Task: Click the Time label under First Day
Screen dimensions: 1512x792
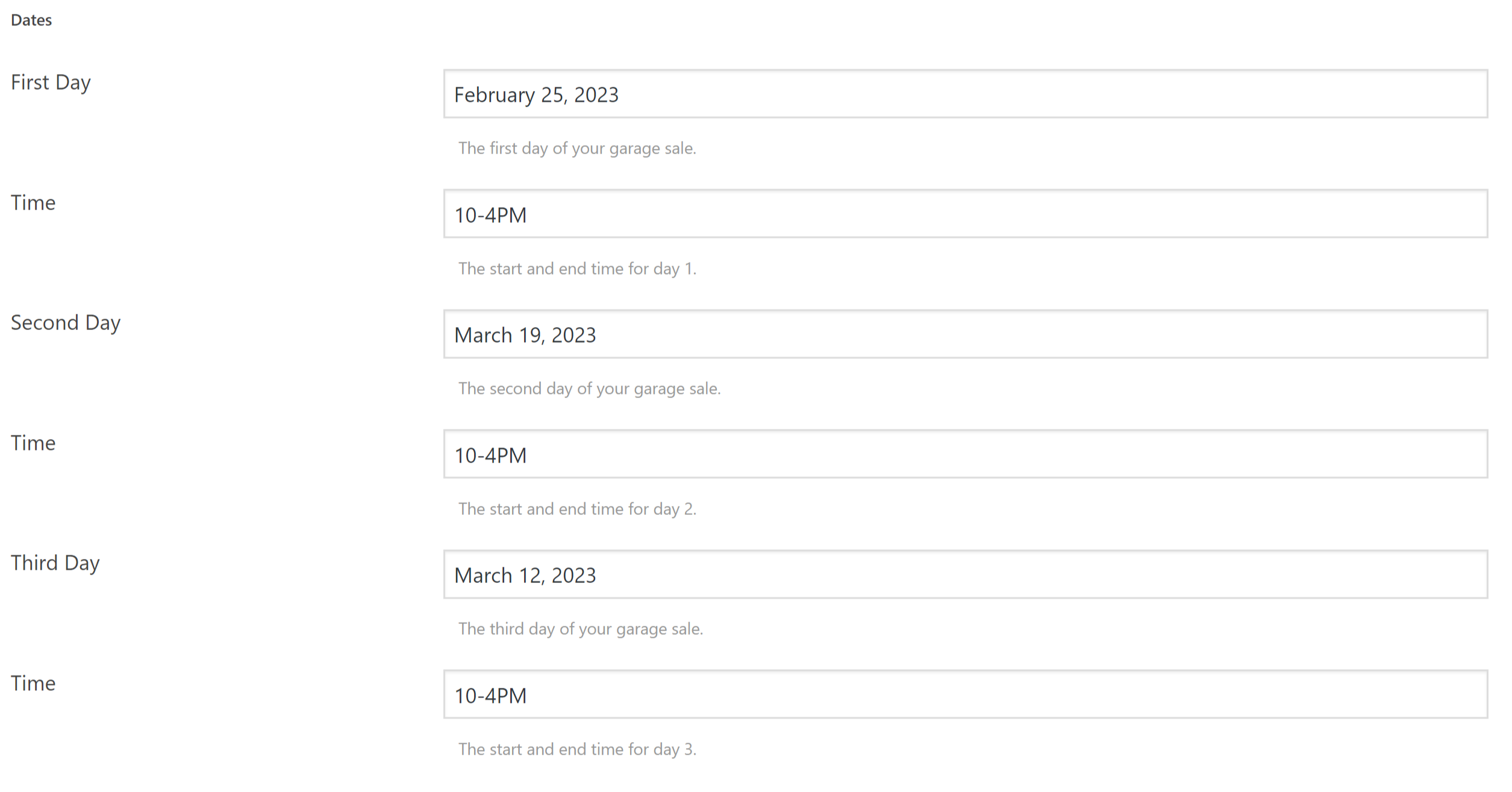Action: point(33,203)
